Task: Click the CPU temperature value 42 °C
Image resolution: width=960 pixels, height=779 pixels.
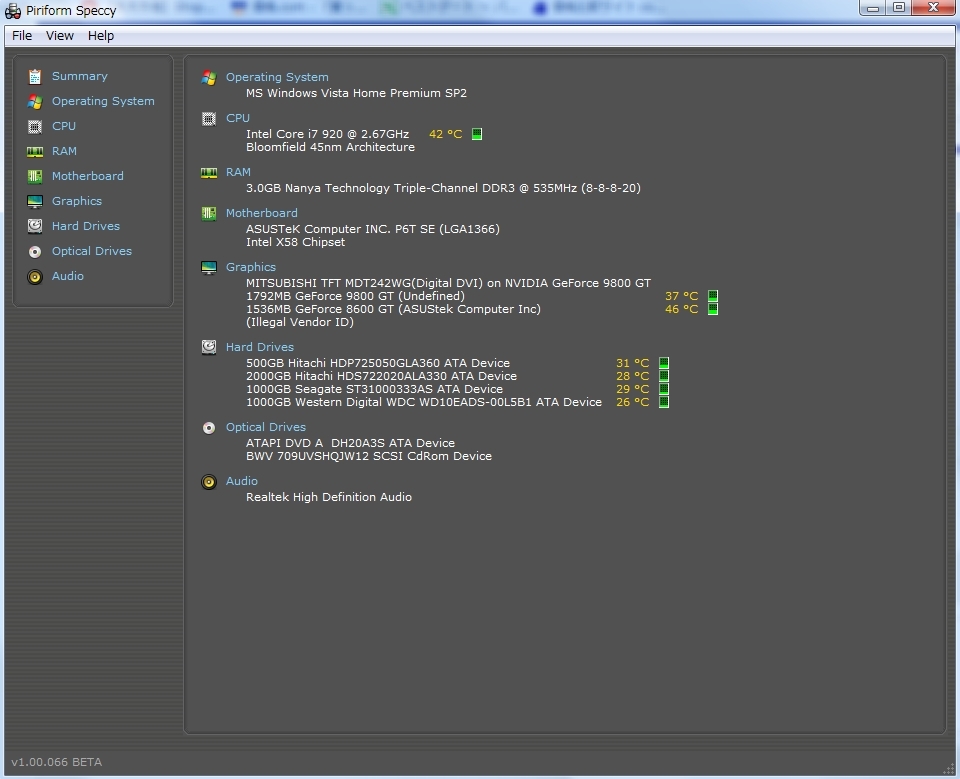Action: click(x=446, y=134)
